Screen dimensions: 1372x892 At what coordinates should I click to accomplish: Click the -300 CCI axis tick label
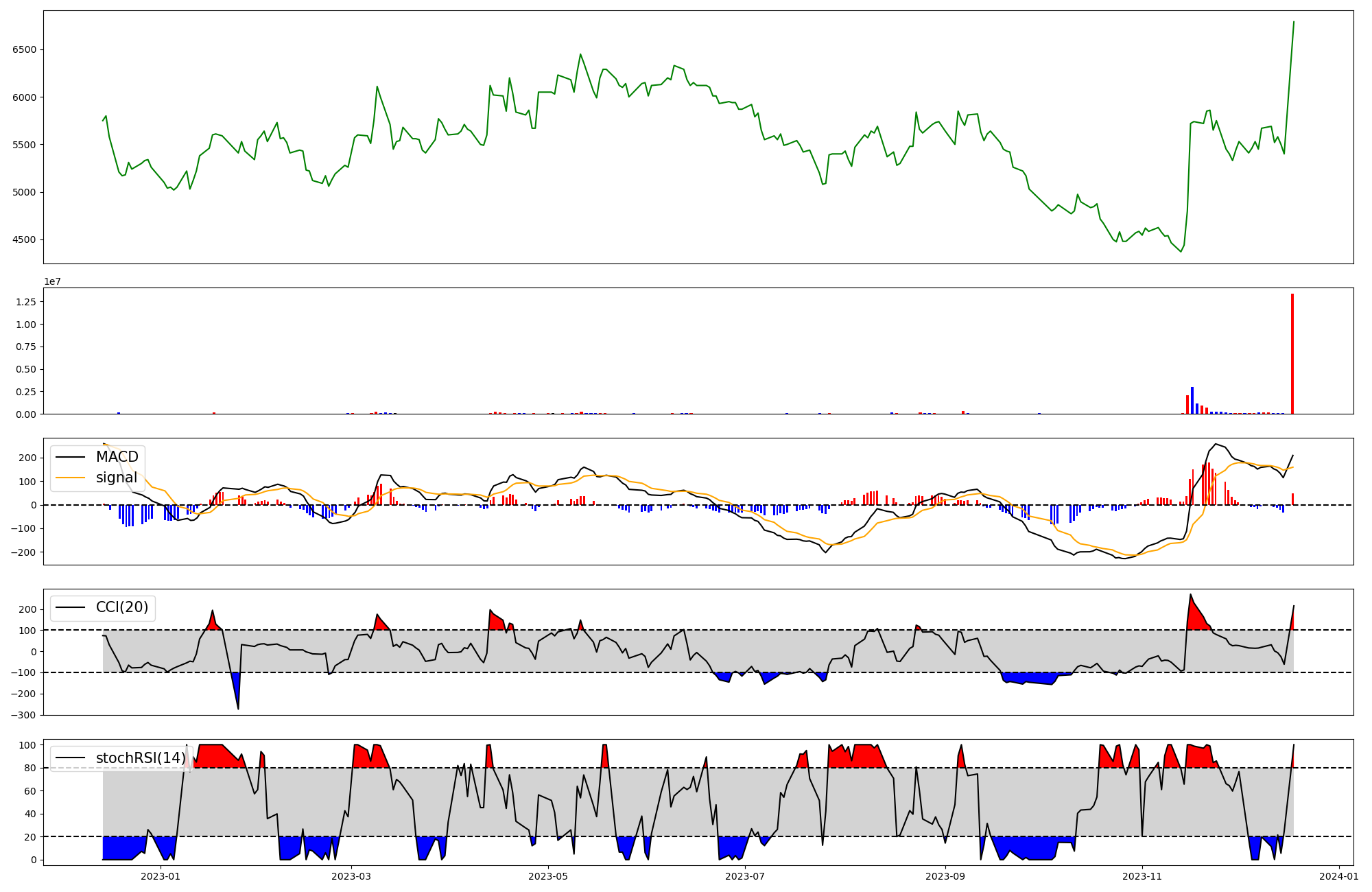coord(25,715)
